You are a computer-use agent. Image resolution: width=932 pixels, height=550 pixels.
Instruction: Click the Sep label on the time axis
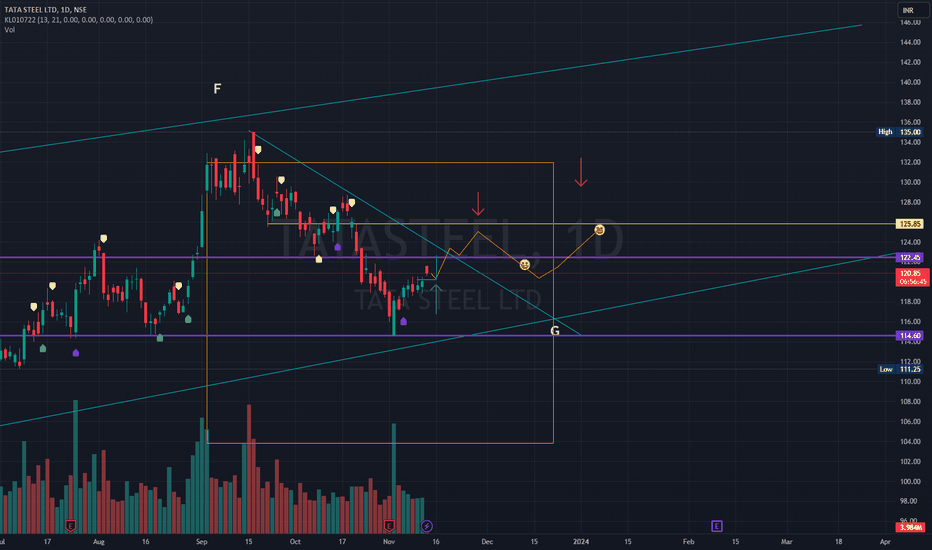[x=201, y=542]
